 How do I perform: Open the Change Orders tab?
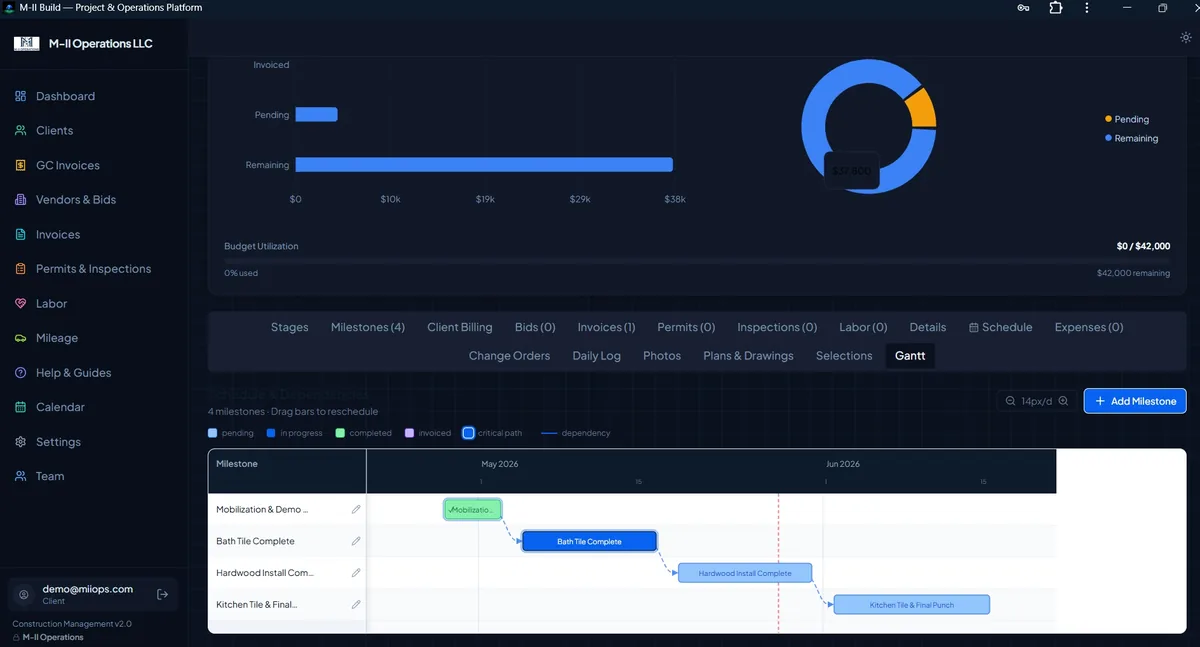pos(509,356)
